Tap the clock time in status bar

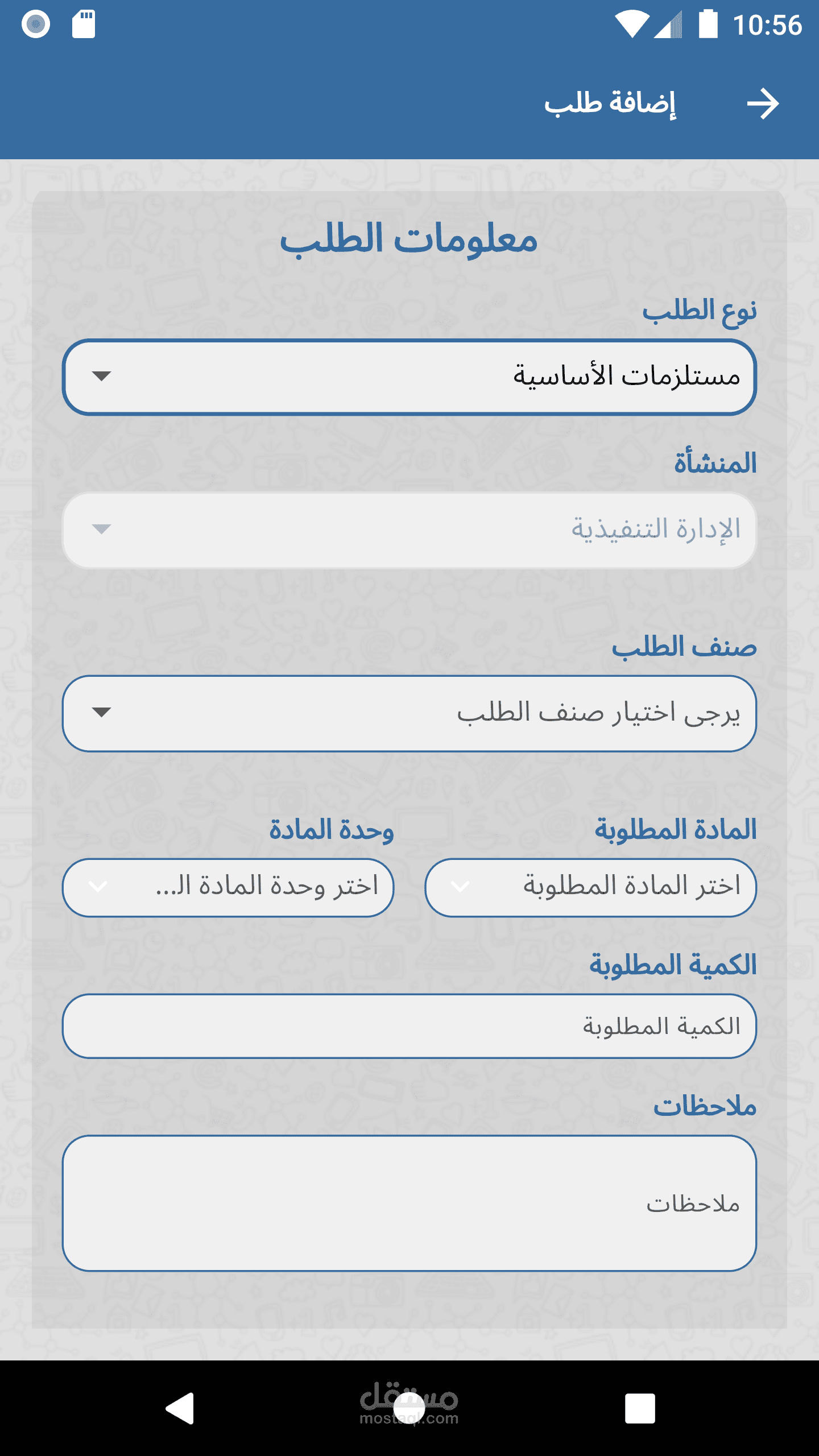[x=767, y=26]
